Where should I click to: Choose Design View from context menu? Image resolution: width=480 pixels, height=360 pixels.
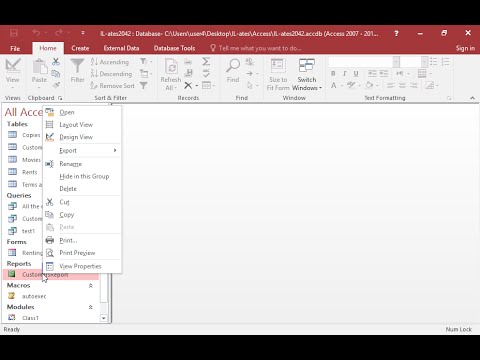tap(82, 137)
